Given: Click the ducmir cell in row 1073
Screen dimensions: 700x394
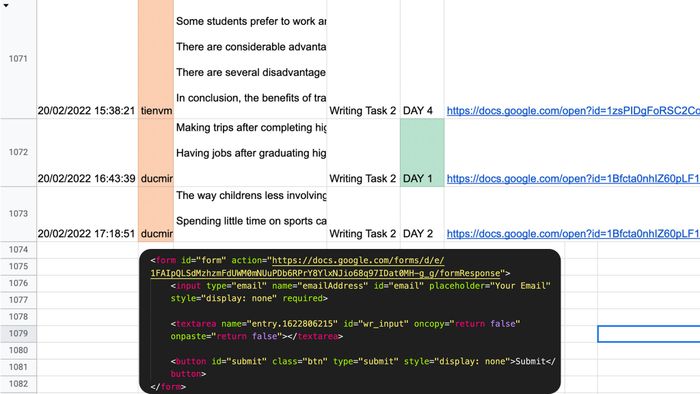Looking at the screenshot, I should tap(156, 214).
